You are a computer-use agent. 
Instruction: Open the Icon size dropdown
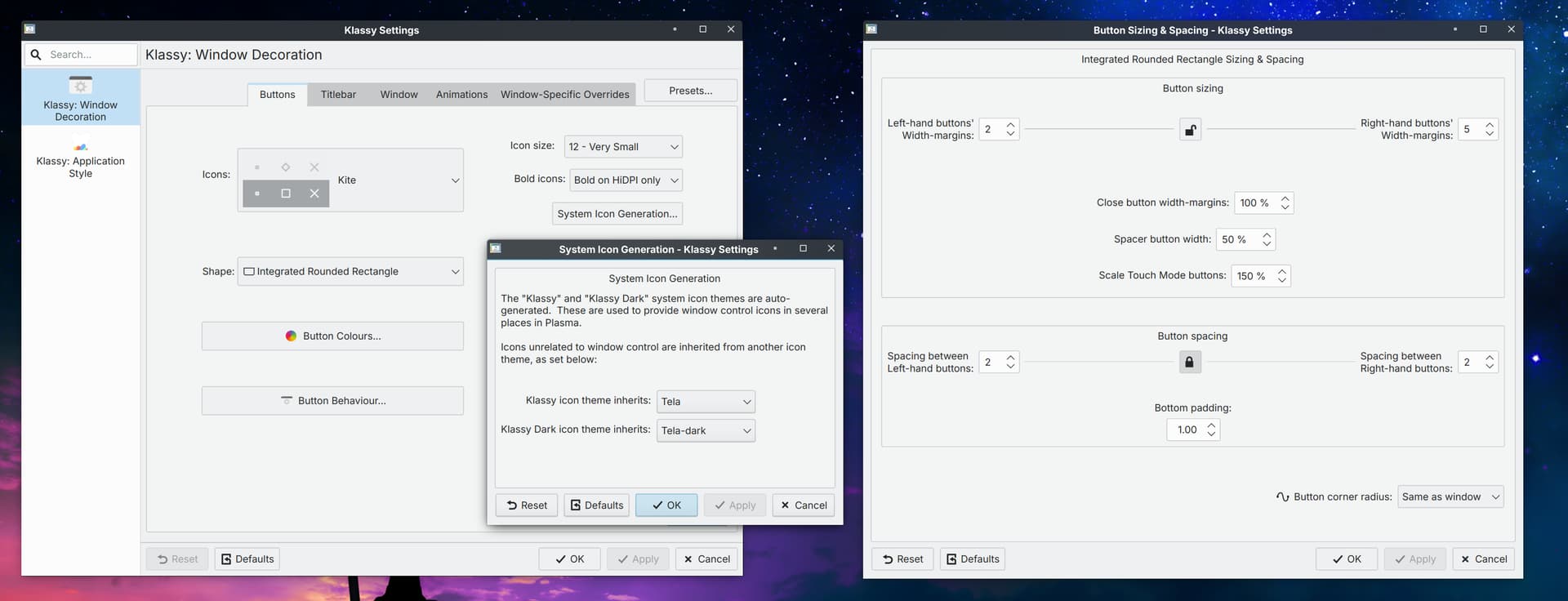624,147
